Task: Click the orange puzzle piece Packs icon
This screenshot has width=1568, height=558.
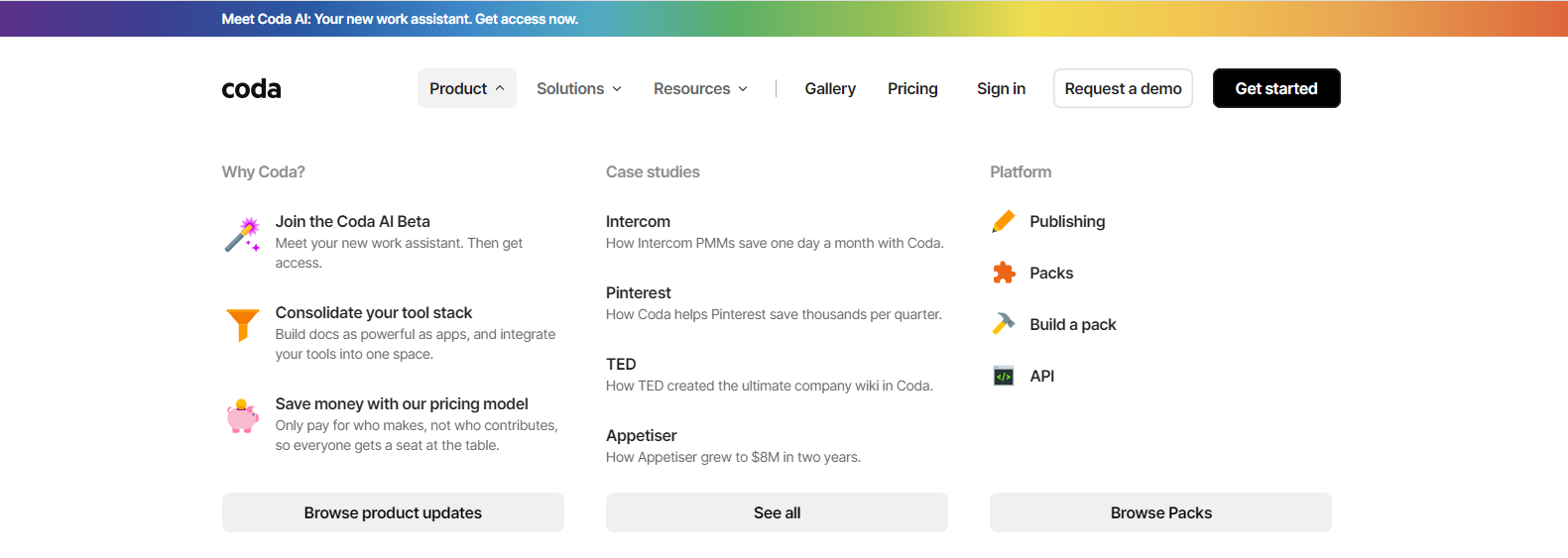Action: (1004, 274)
